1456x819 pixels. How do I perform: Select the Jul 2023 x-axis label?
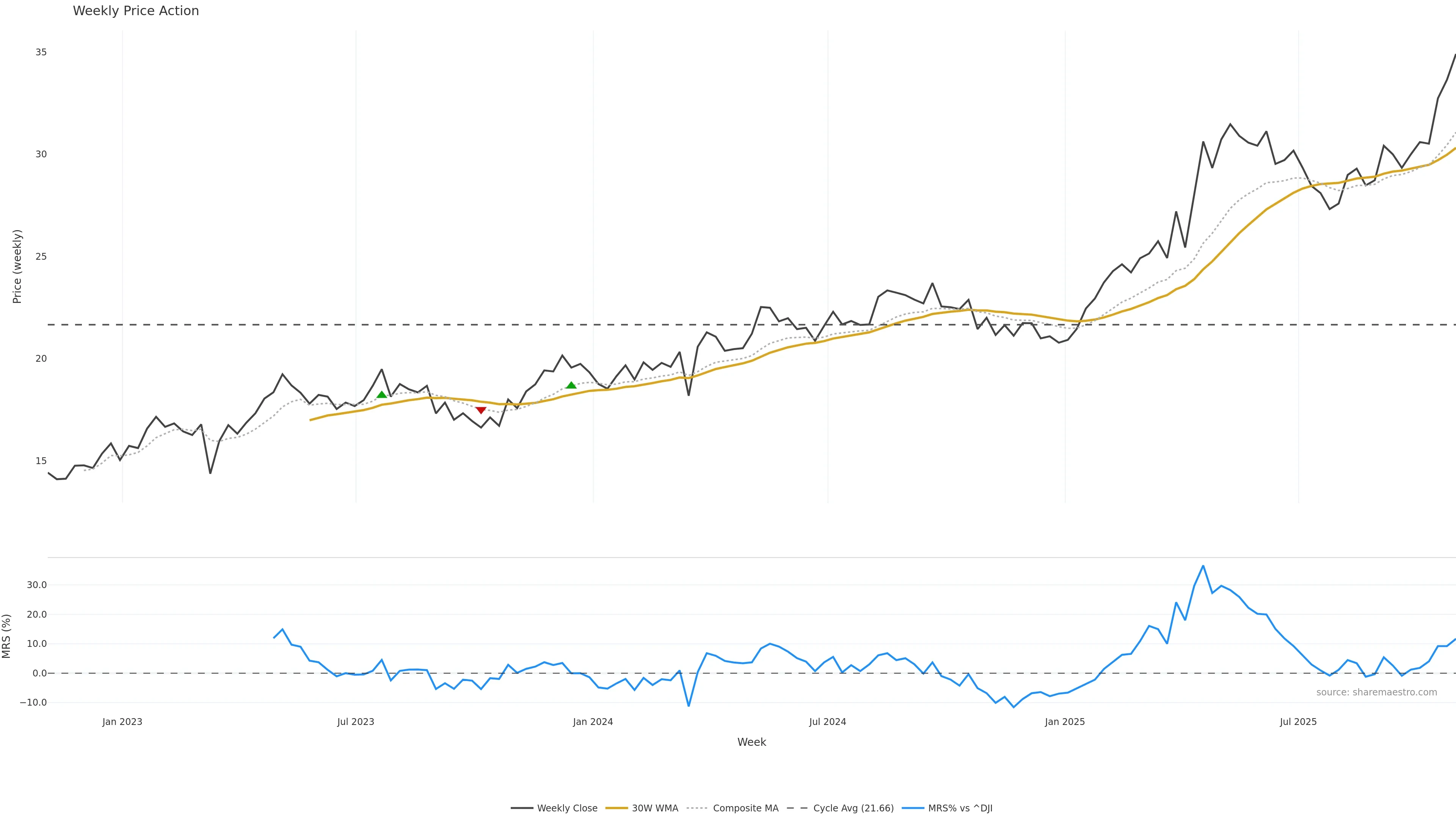(356, 722)
